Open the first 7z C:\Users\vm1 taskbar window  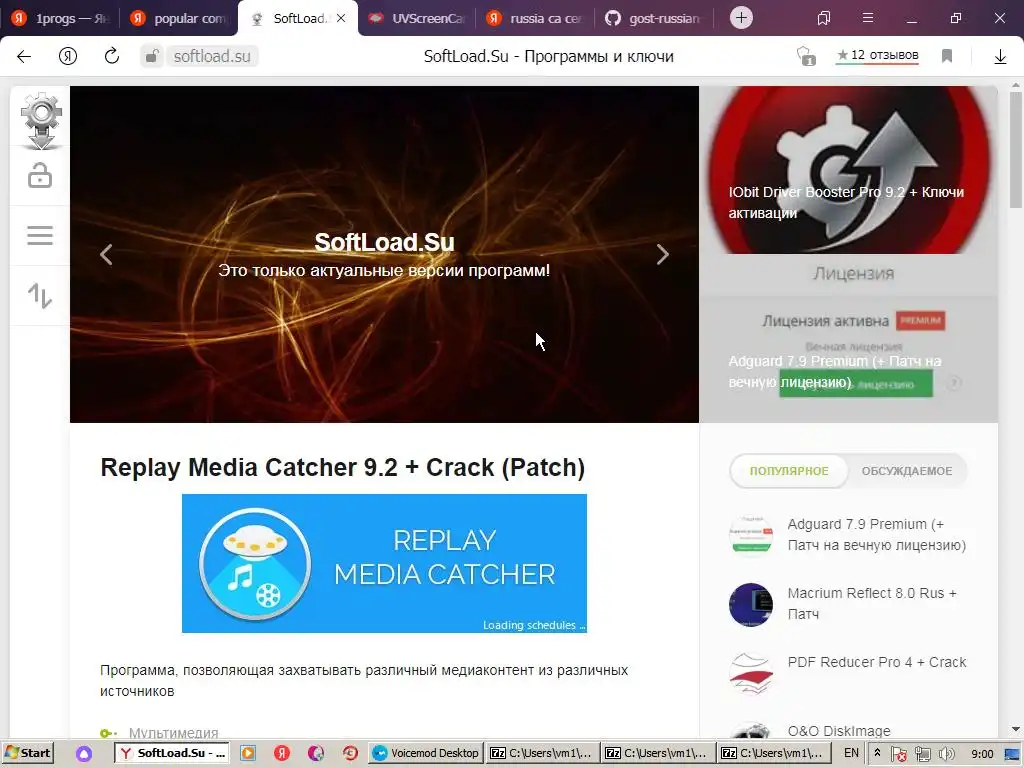[x=542, y=753]
